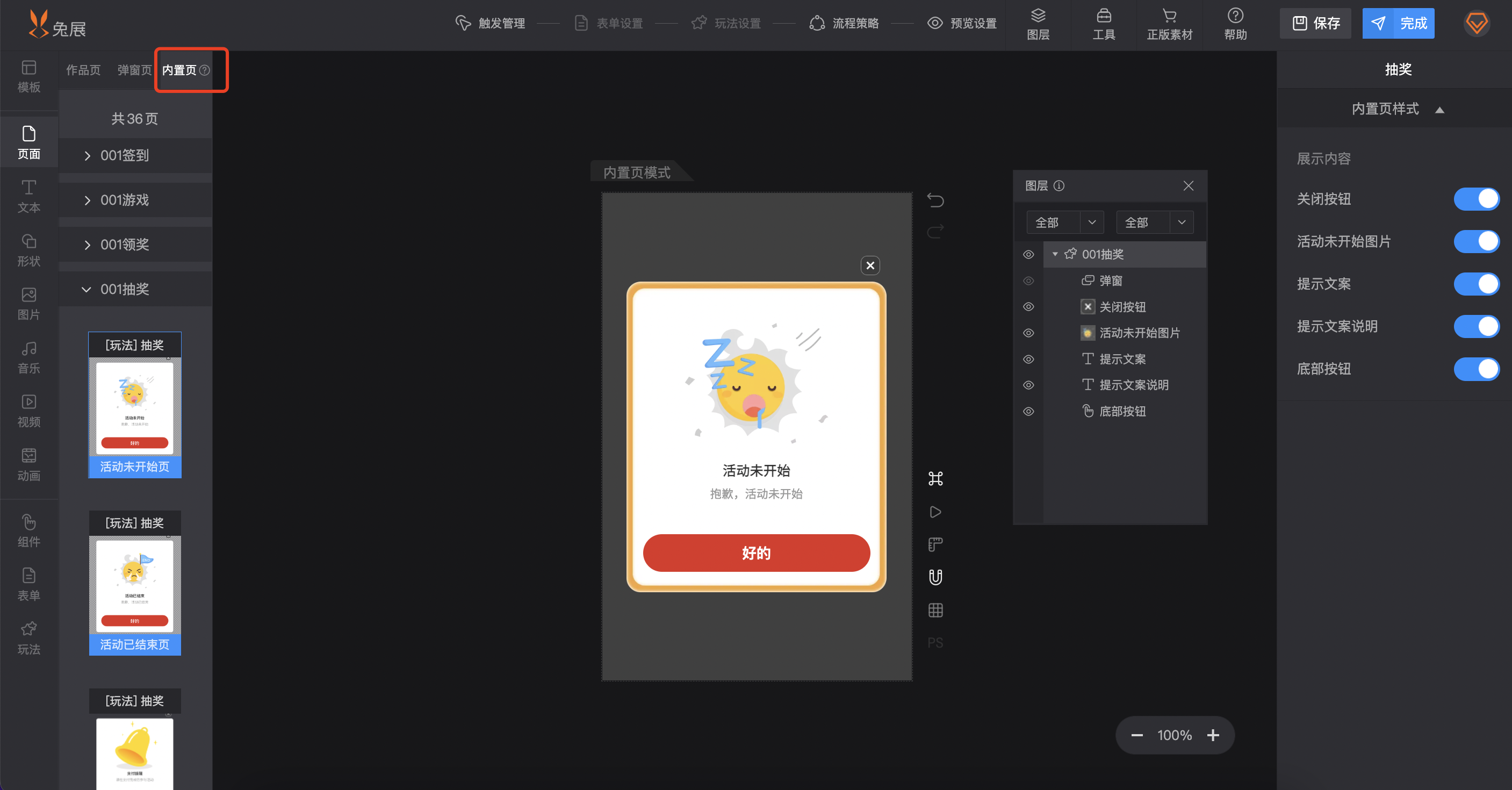Click the user avatar badge icon
Screen dimensions: 1512x790
tap(1476, 24)
